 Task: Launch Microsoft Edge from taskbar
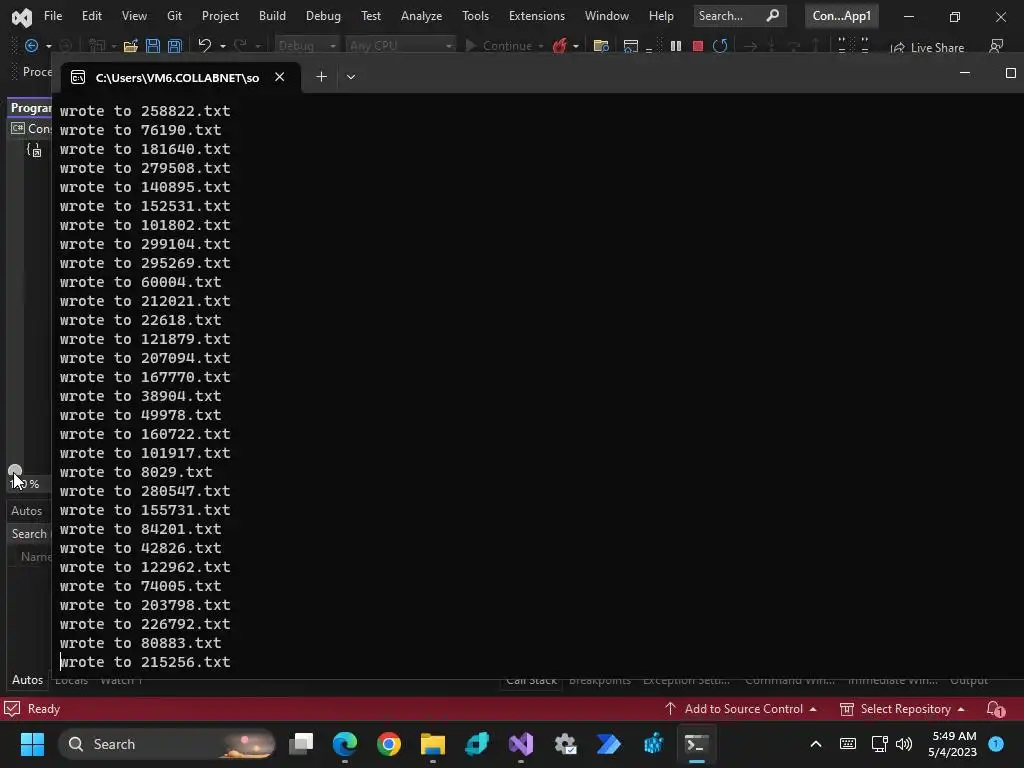click(345, 744)
